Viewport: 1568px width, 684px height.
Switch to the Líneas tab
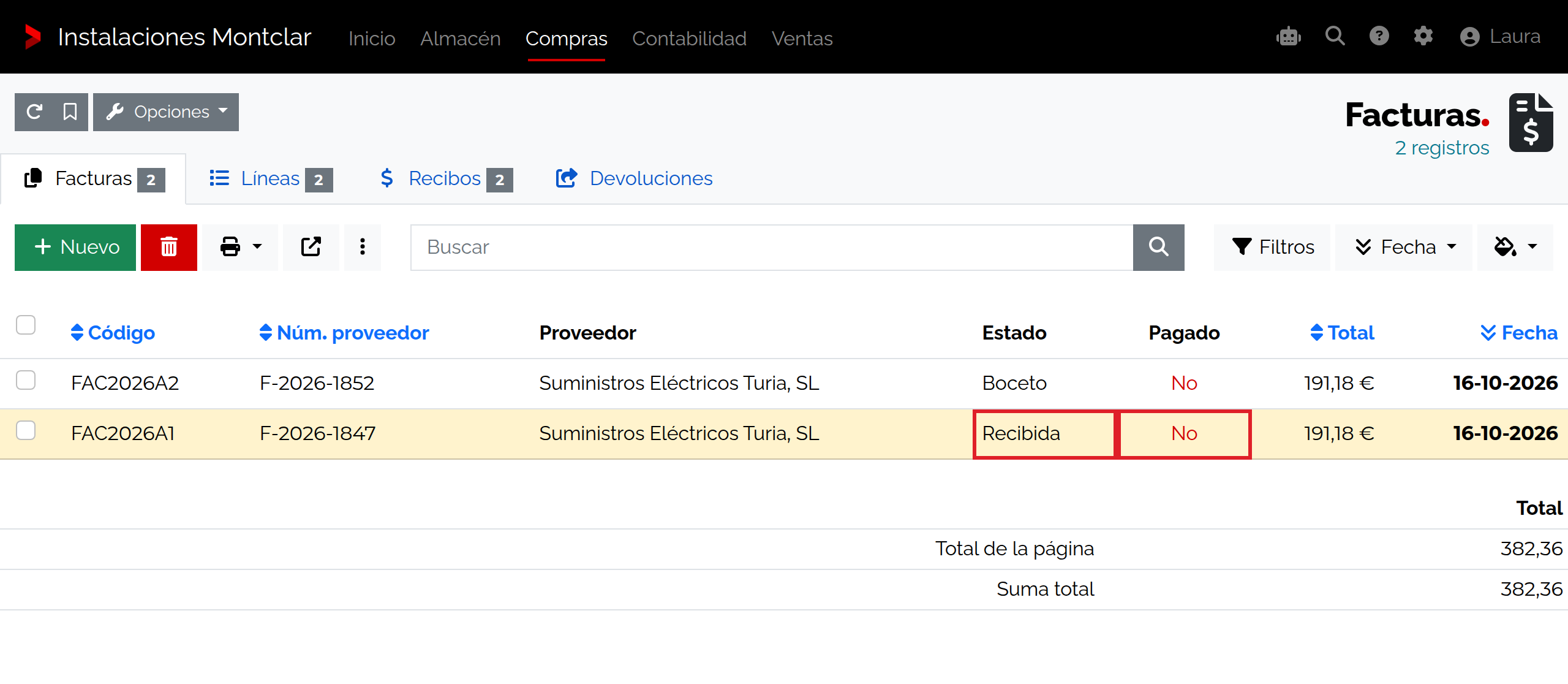point(271,178)
